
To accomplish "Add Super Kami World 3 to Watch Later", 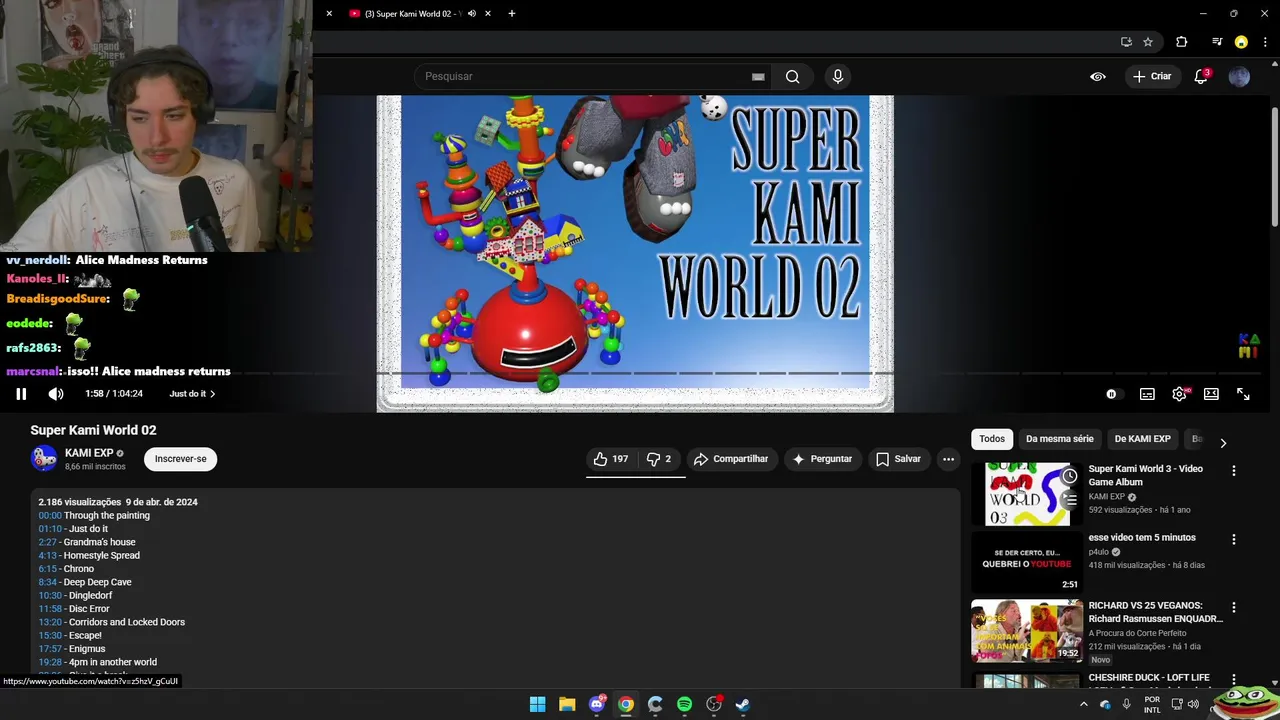I will point(1069,476).
